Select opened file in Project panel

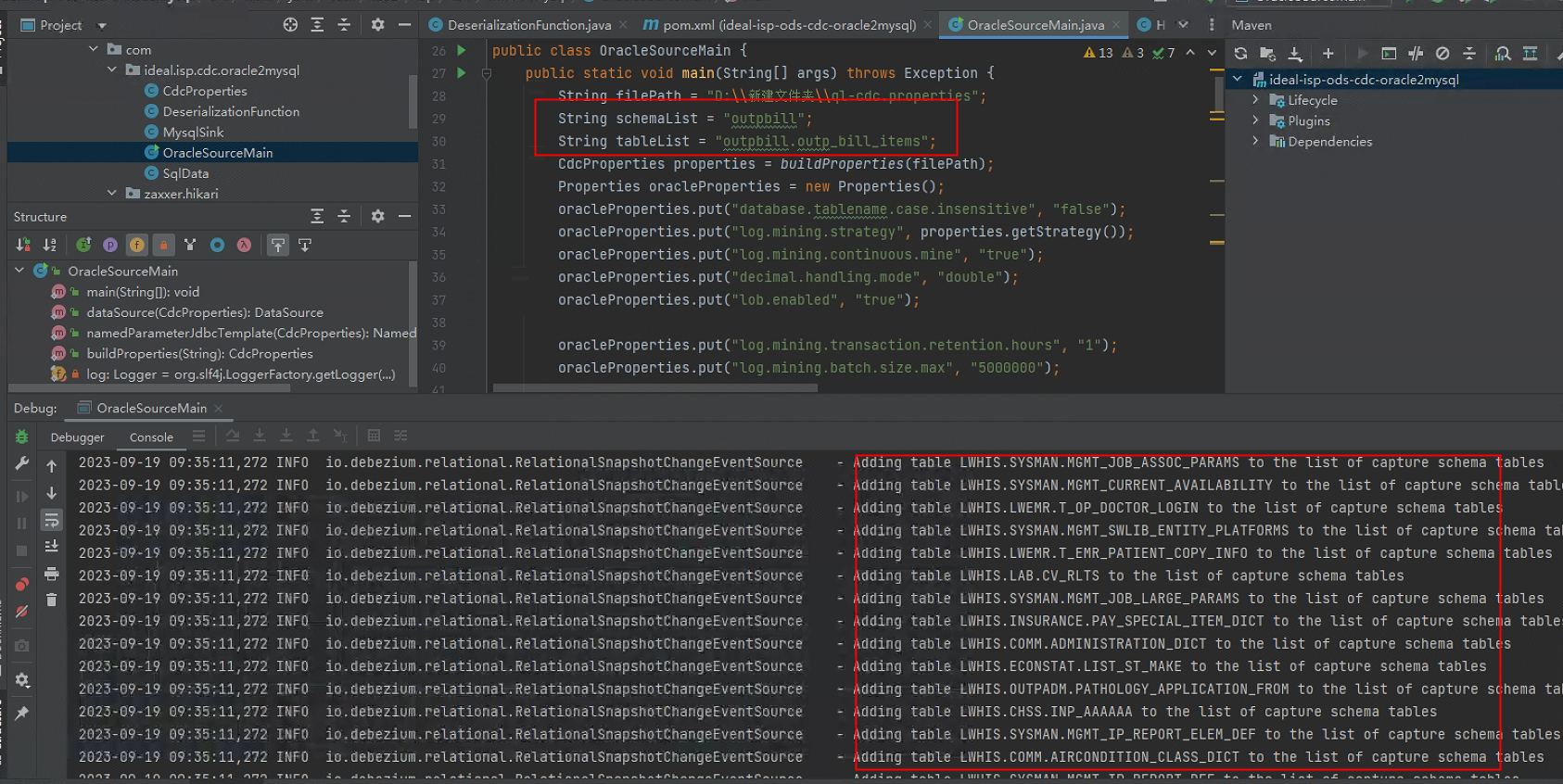(x=290, y=25)
